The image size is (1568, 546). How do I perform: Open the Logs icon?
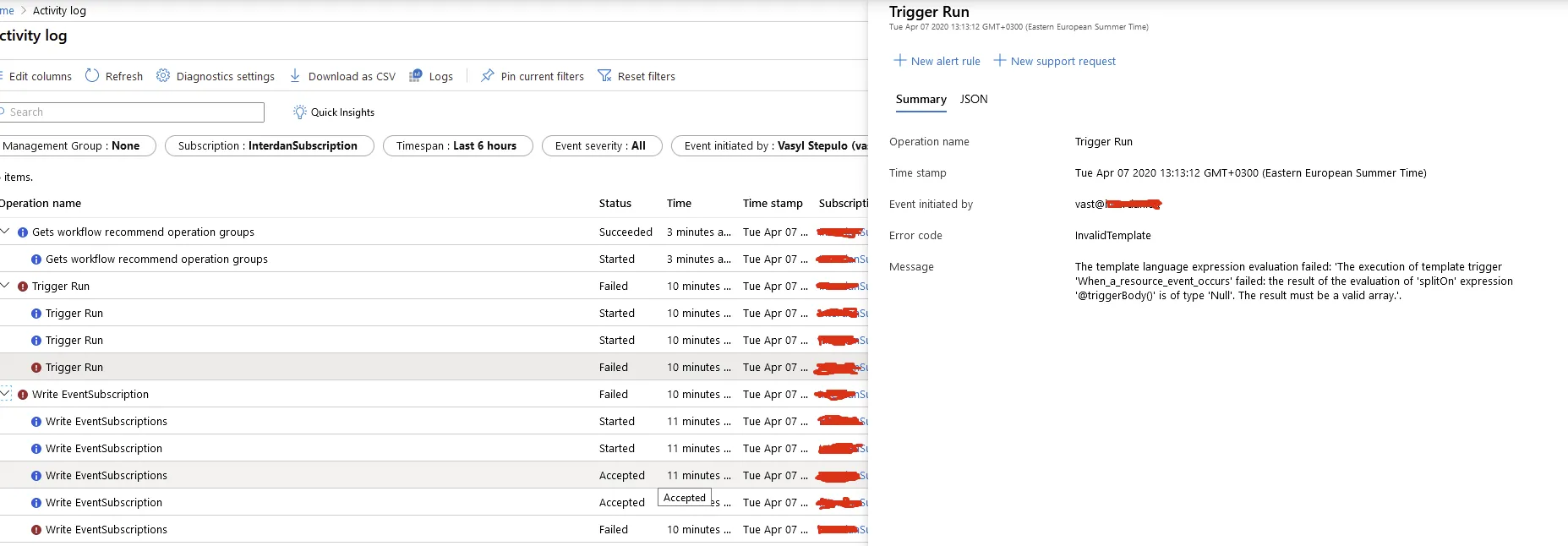[416, 76]
